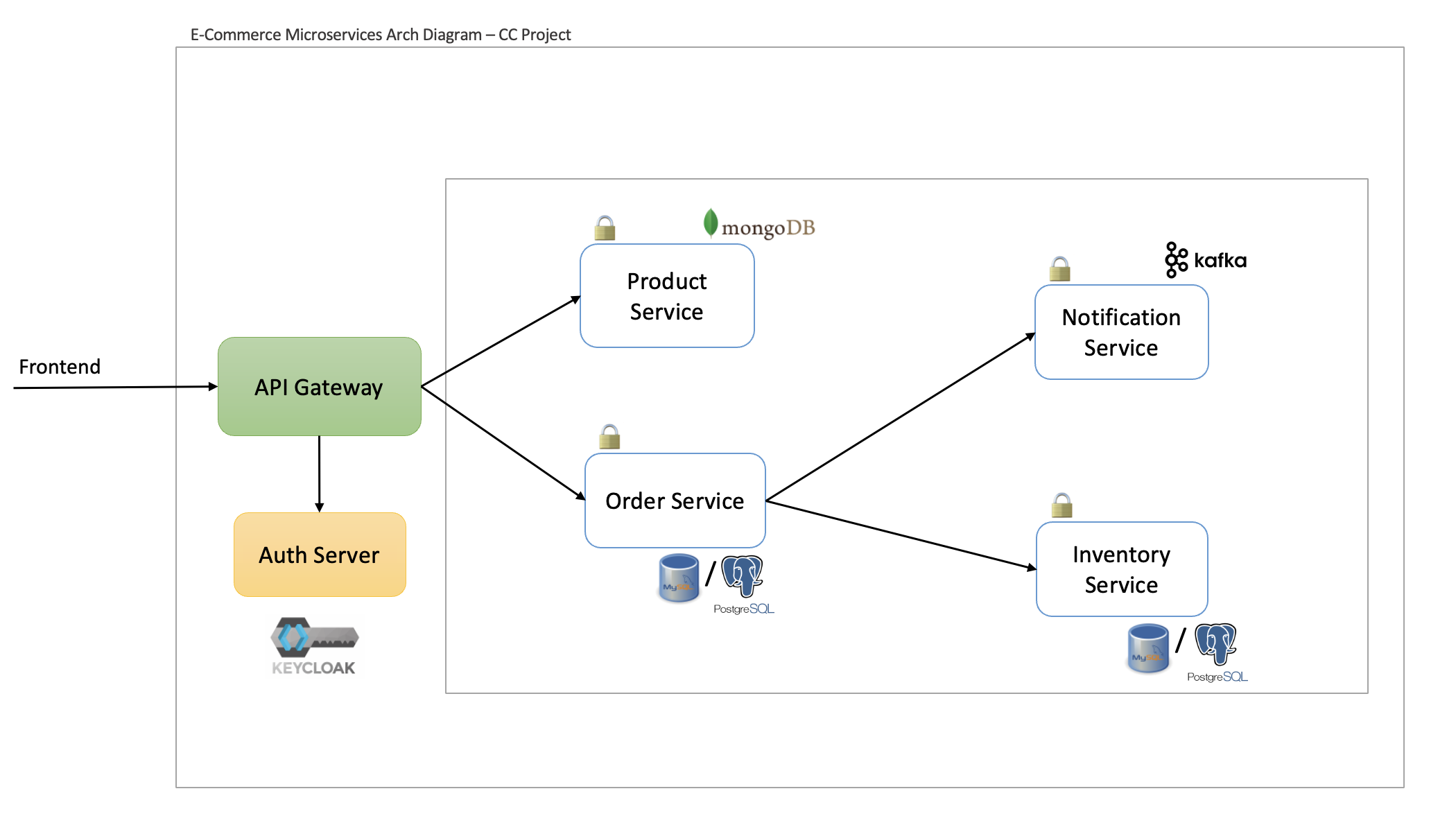This screenshot has width=1456, height=825.
Task: Click PostgreSQL elephant below Inventory Service
Action: pyautogui.click(x=1215, y=643)
